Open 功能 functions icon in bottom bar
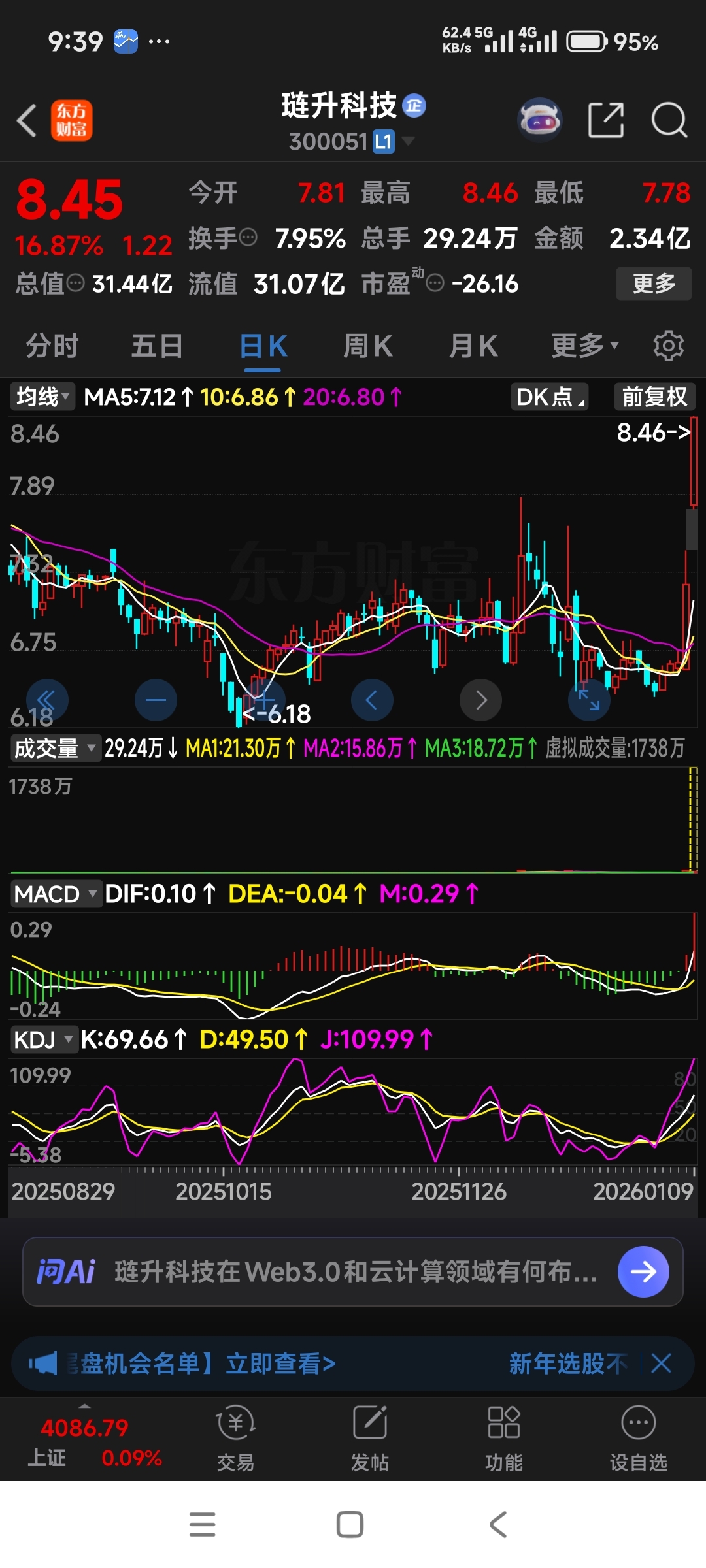 tap(504, 1439)
